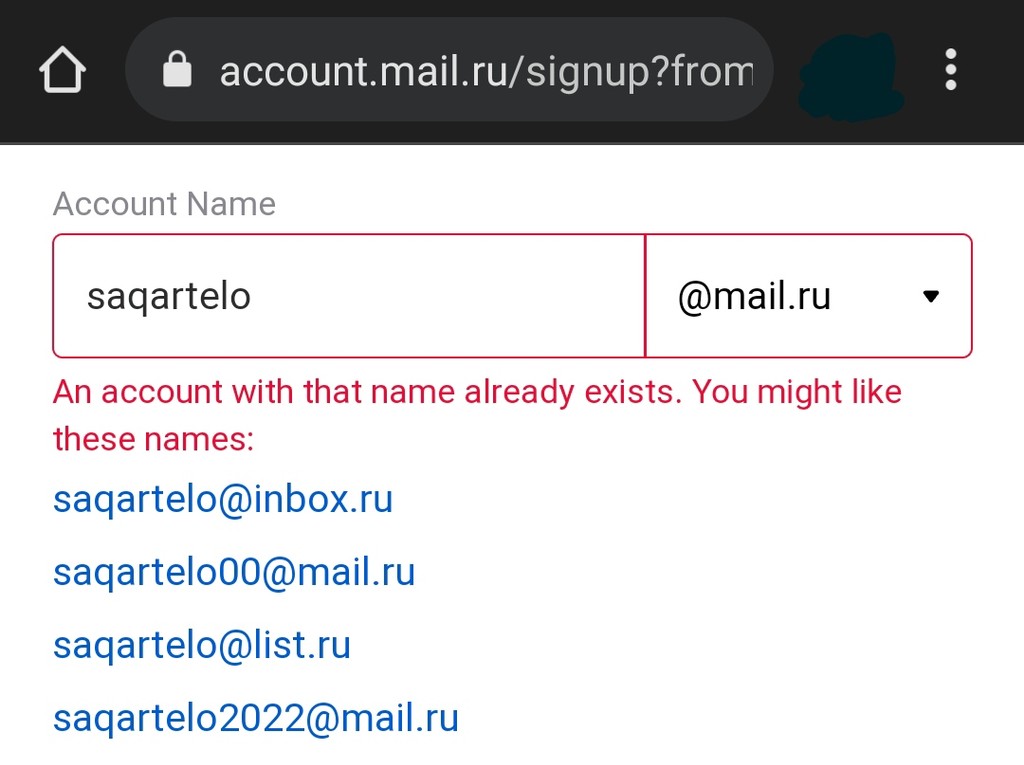Viewport: 1024px width, 765px height.
Task: Choose suggested name saqartelo@inbox.ru
Action: click(x=222, y=499)
